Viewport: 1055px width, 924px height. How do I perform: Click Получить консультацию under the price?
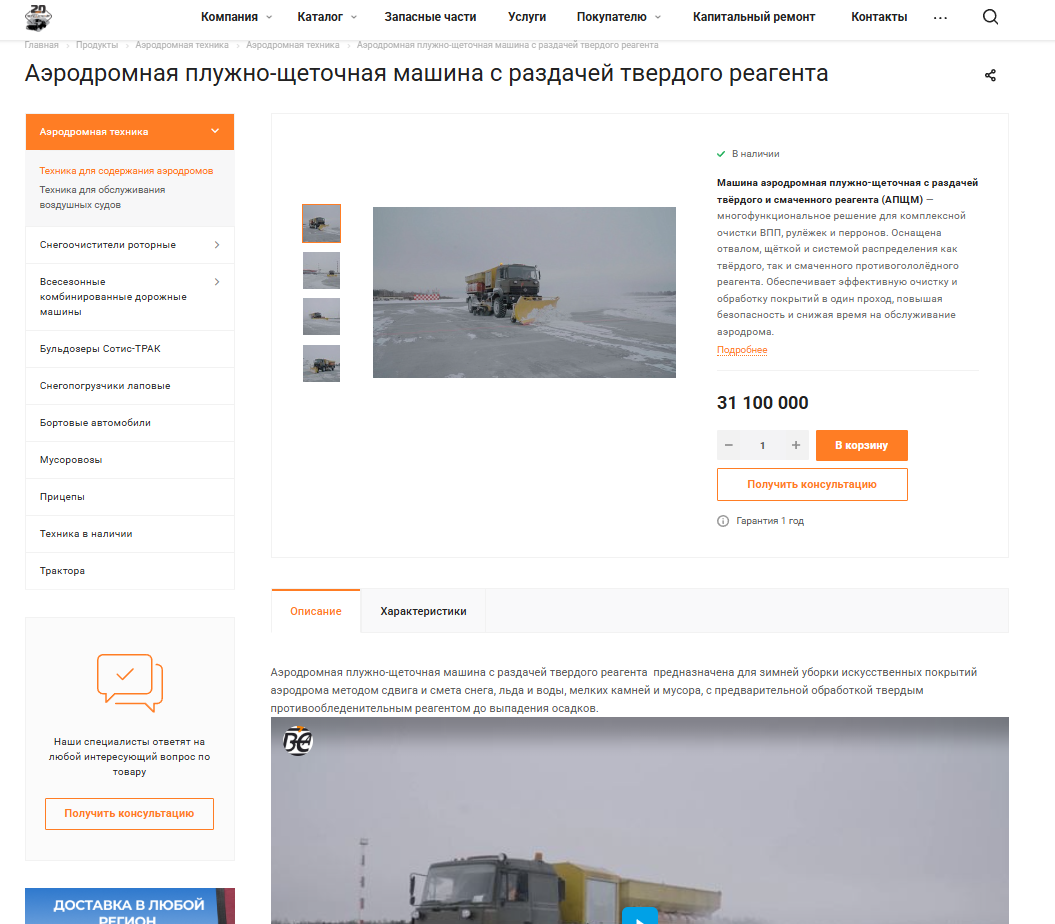click(811, 484)
